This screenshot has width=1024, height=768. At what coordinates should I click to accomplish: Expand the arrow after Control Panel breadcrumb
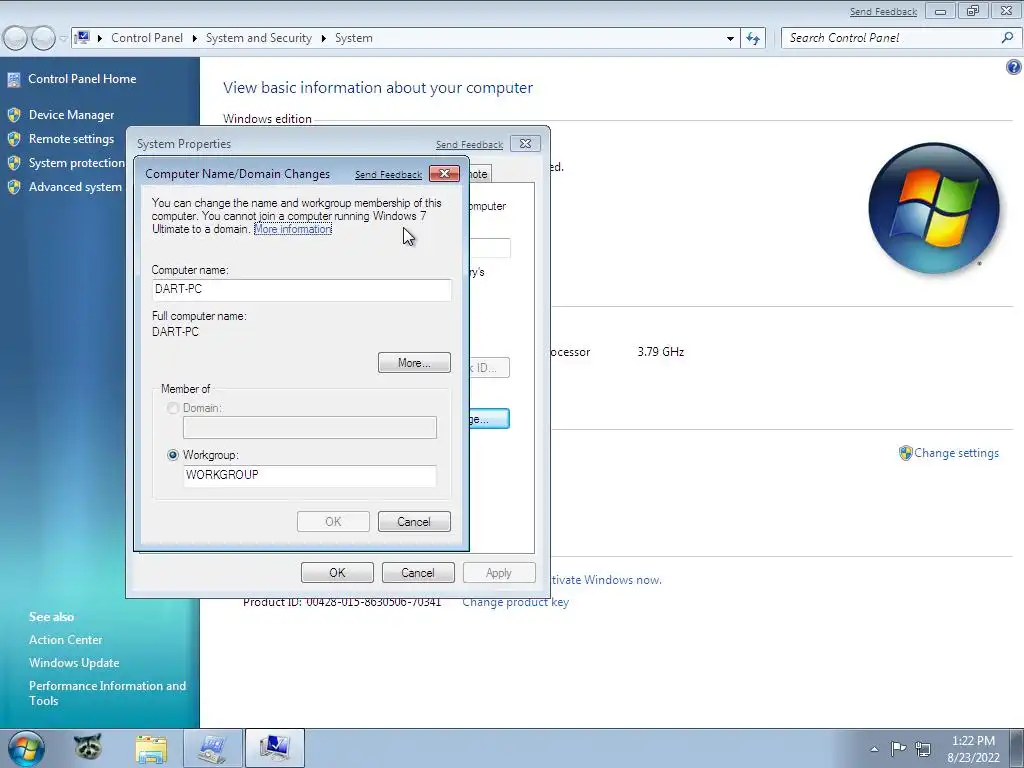(195, 39)
